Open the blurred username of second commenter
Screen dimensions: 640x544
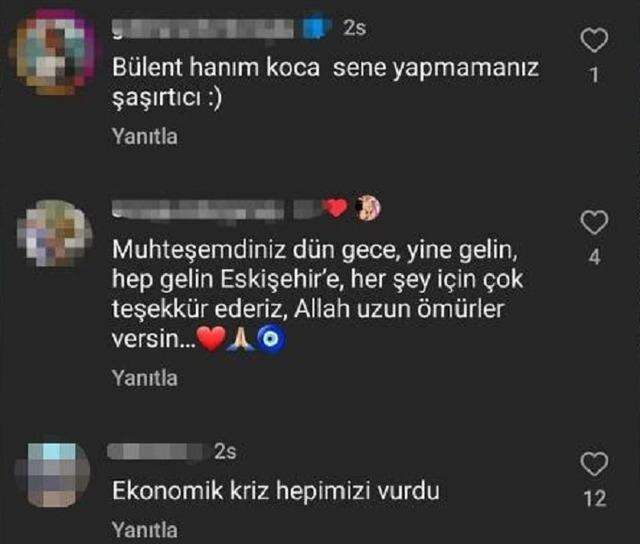coord(216,209)
